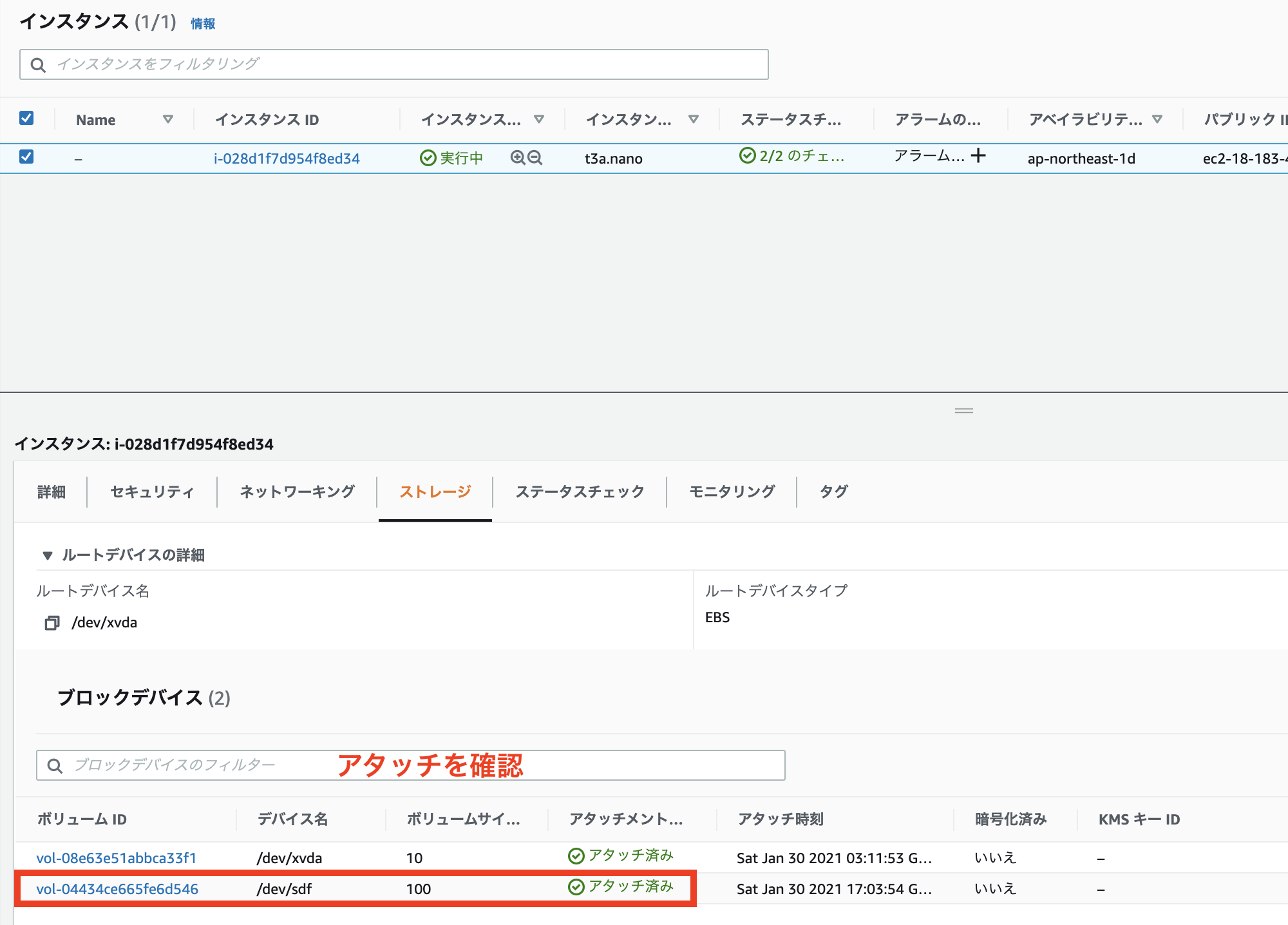Open sort arrow for instance type column

[x=694, y=119]
